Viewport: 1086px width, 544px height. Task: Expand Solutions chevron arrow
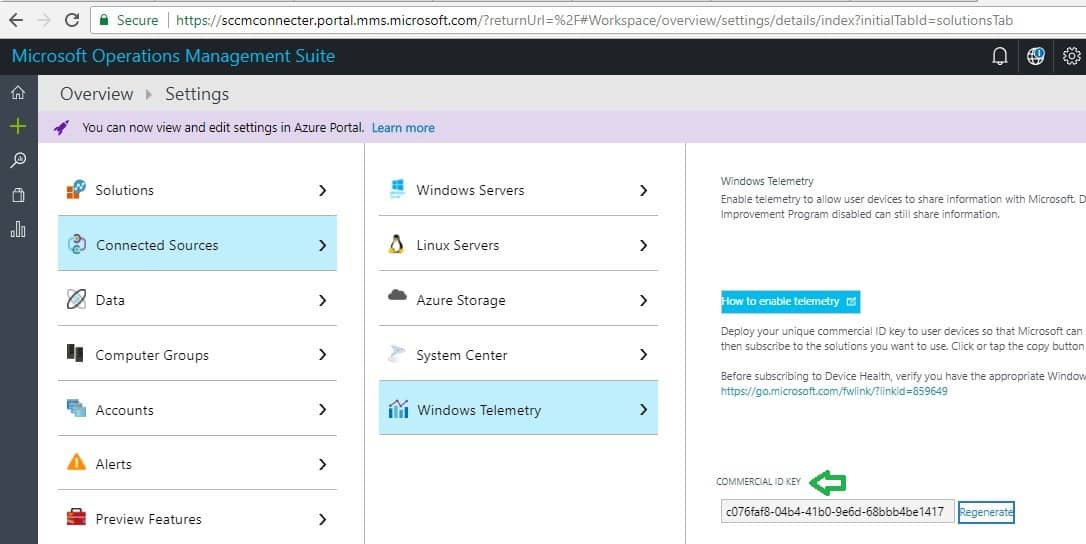[322, 190]
